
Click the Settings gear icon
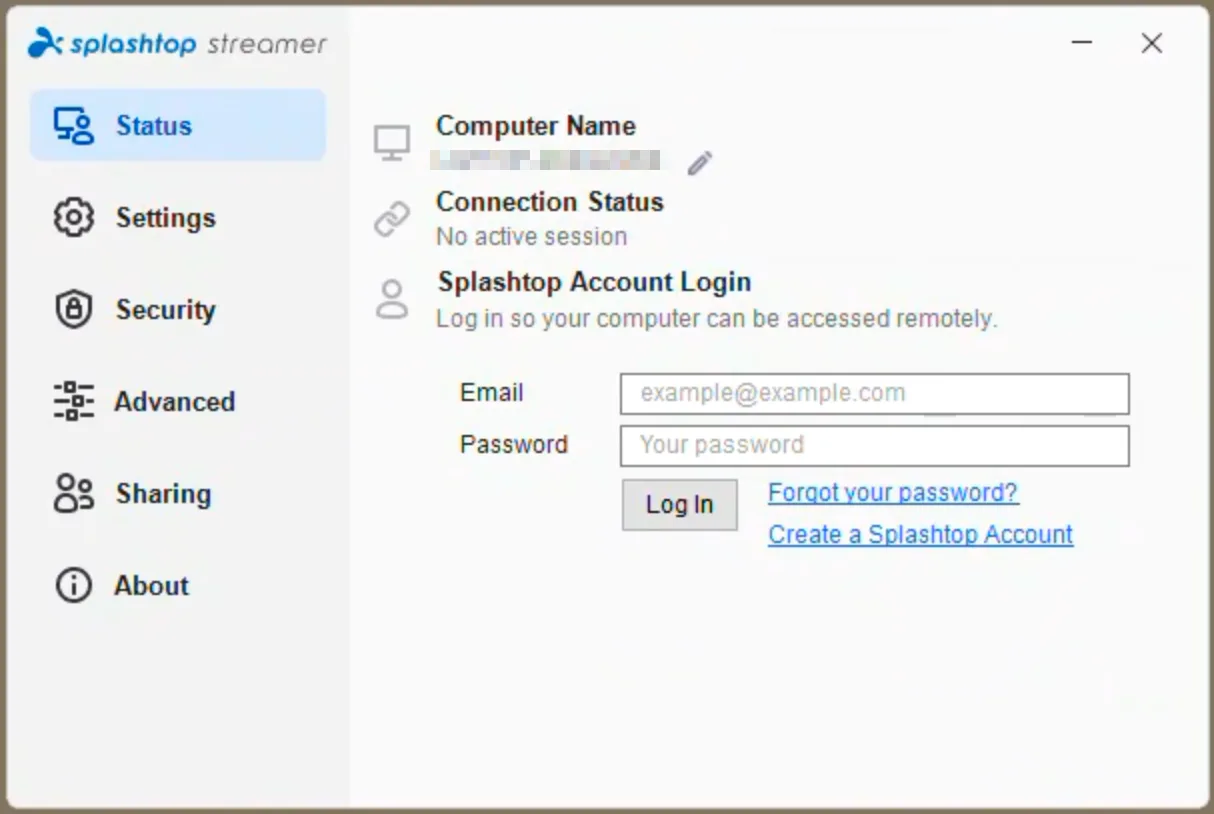coord(73,218)
